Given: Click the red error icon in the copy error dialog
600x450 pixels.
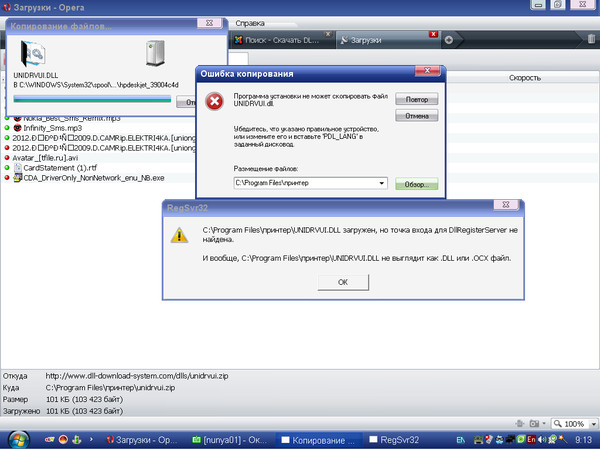Looking at the screenshot, I should point(214,102).
